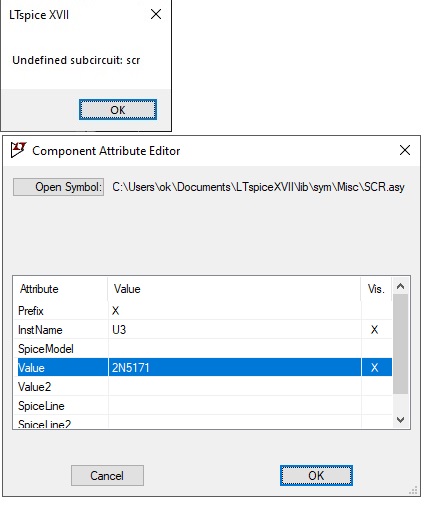Image resolution: width=434 pixels, height=512 pixels.
Task: Confirm the Undefined subcircuit message with OK
Action: pyautogui.click(x=118, y=110)
